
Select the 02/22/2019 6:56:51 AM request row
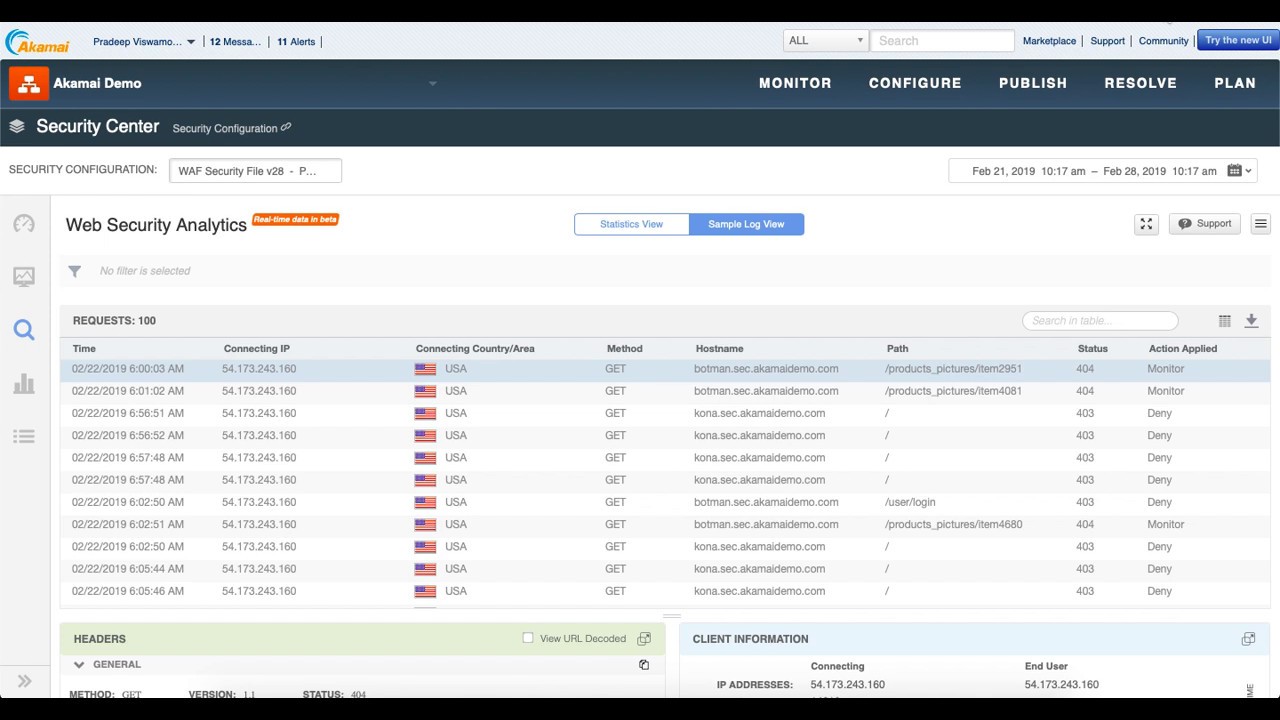pos(665,413)
